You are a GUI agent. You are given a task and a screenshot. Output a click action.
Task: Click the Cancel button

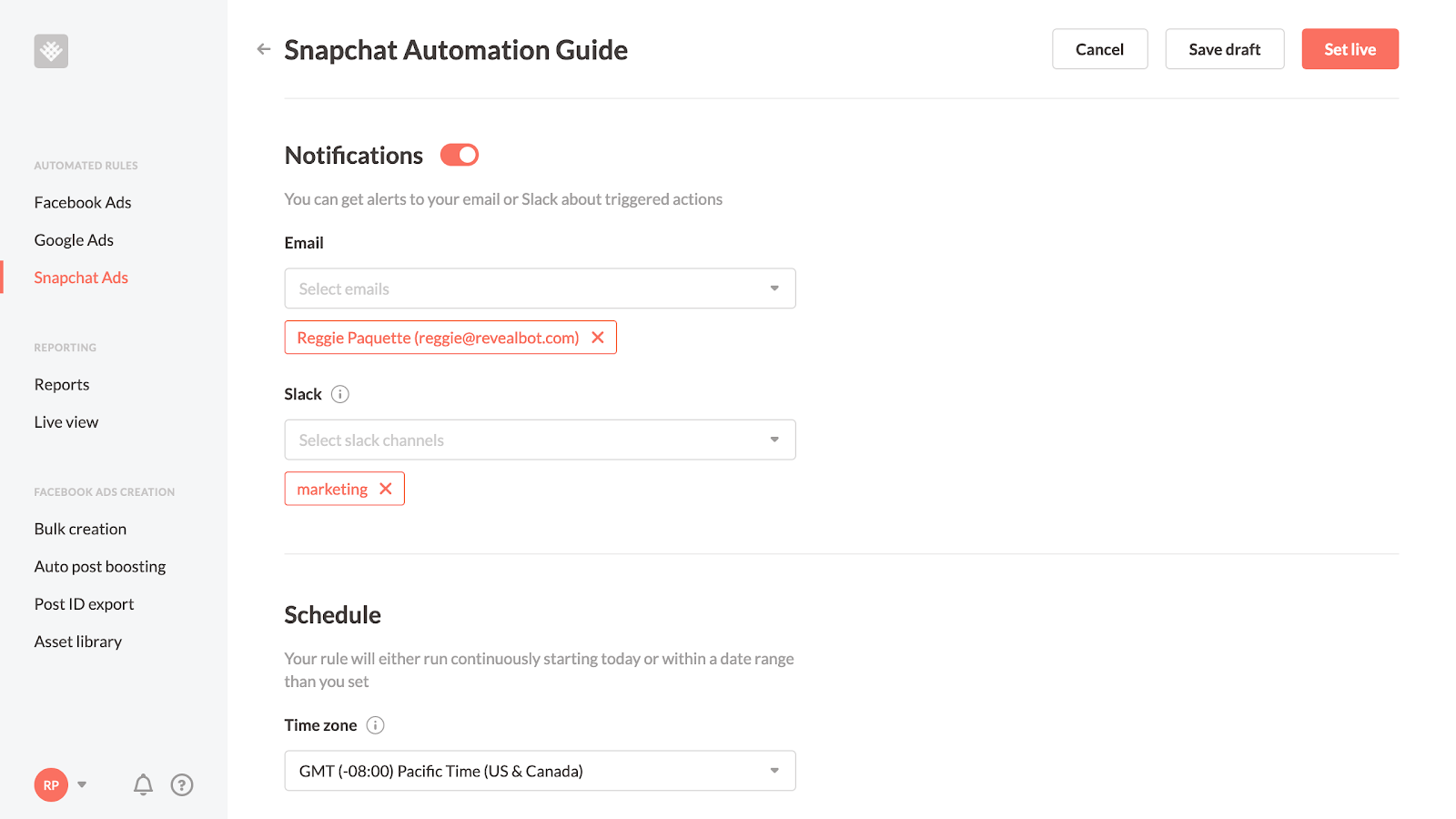pyautogui.click(x=1099, y=49)
